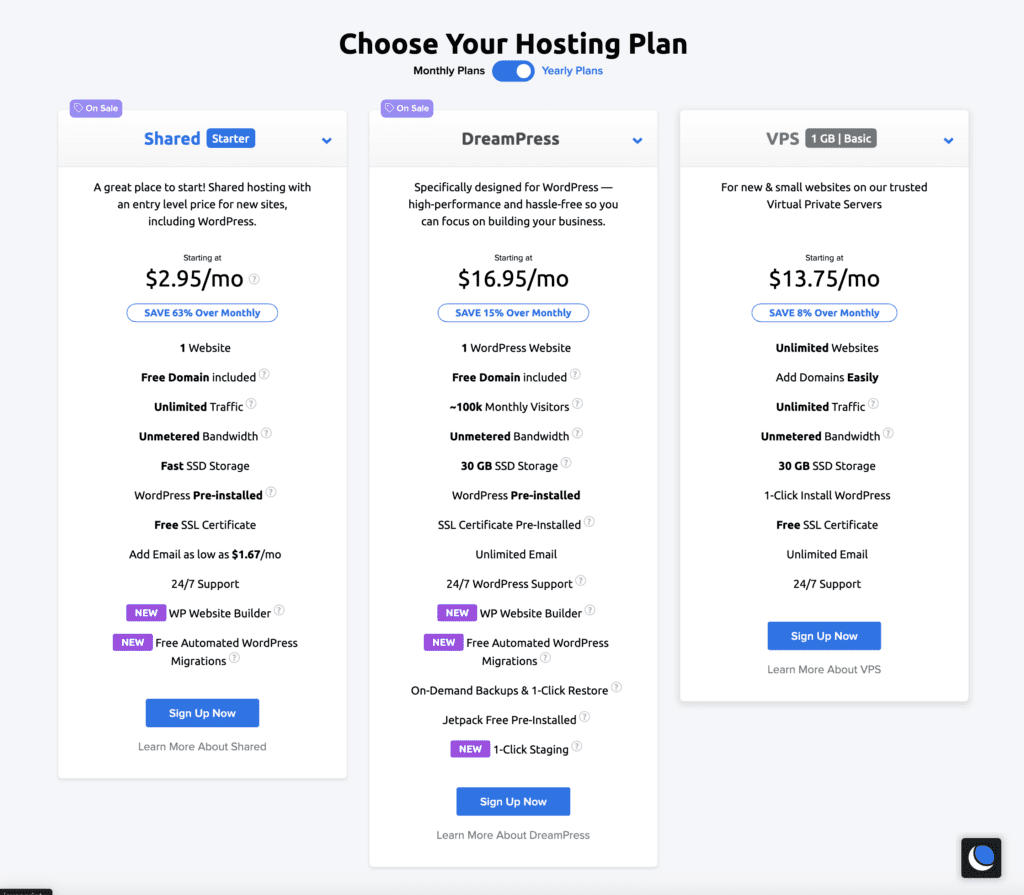Open the live chat widget

[x=980, y=857]
